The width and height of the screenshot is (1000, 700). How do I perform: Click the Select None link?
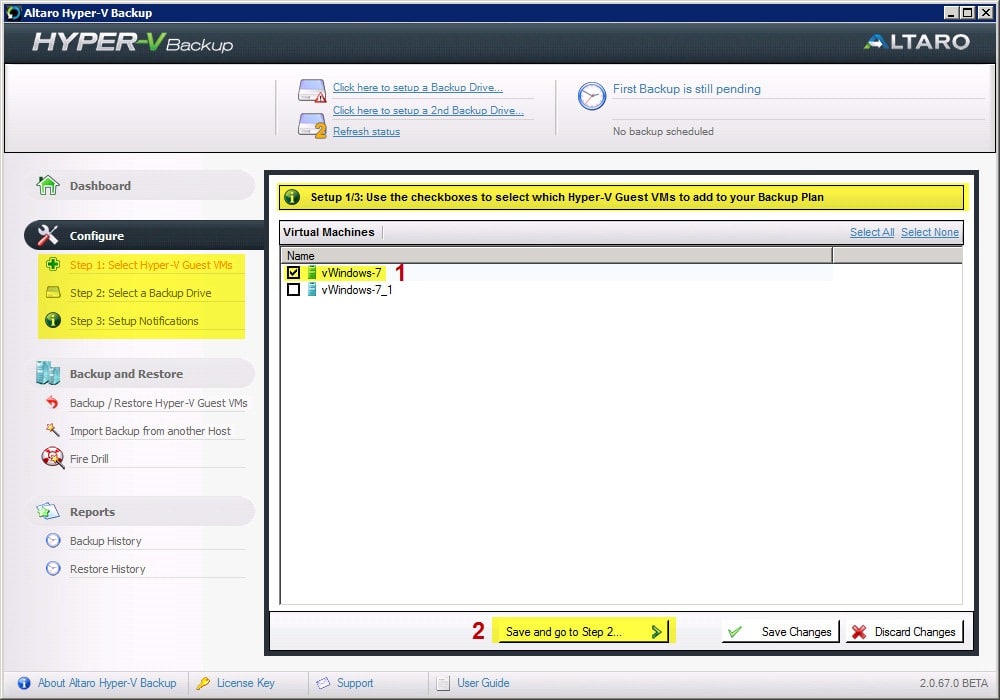tap(929, 232)
